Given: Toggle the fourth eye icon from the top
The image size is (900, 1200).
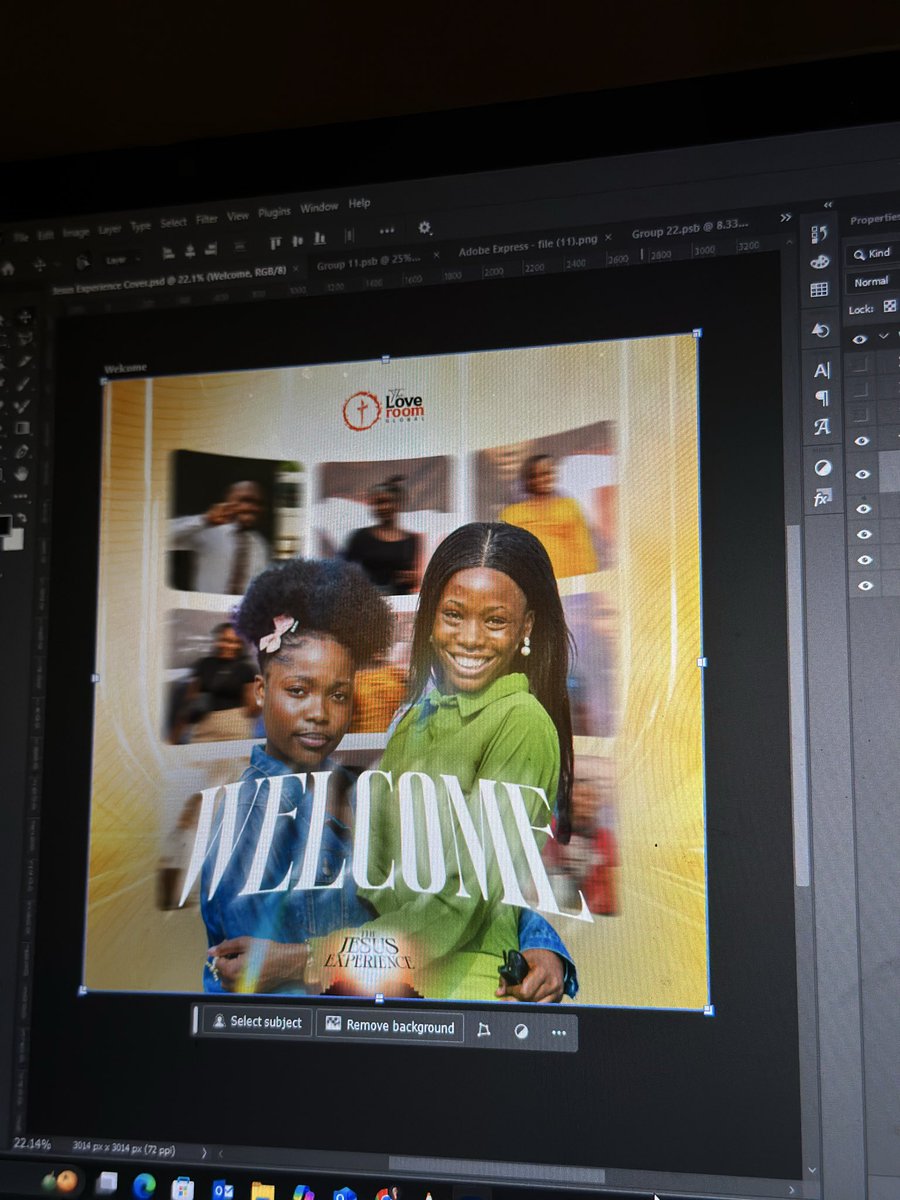Looking at the screenshot, I should pyautogui.click(x=864, y=508).
